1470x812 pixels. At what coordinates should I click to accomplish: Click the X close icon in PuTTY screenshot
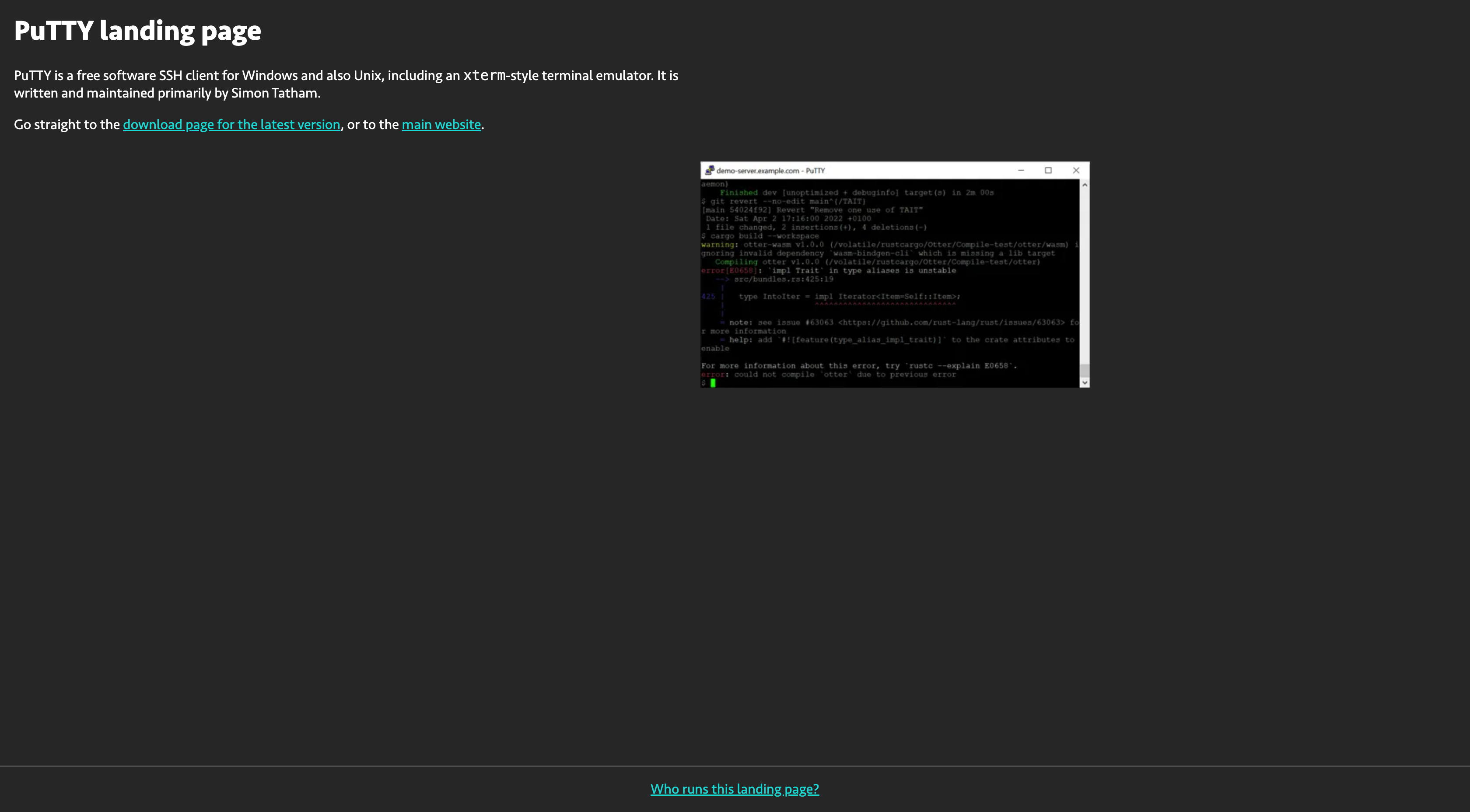pyautogui.click(x=1076, y=170)
